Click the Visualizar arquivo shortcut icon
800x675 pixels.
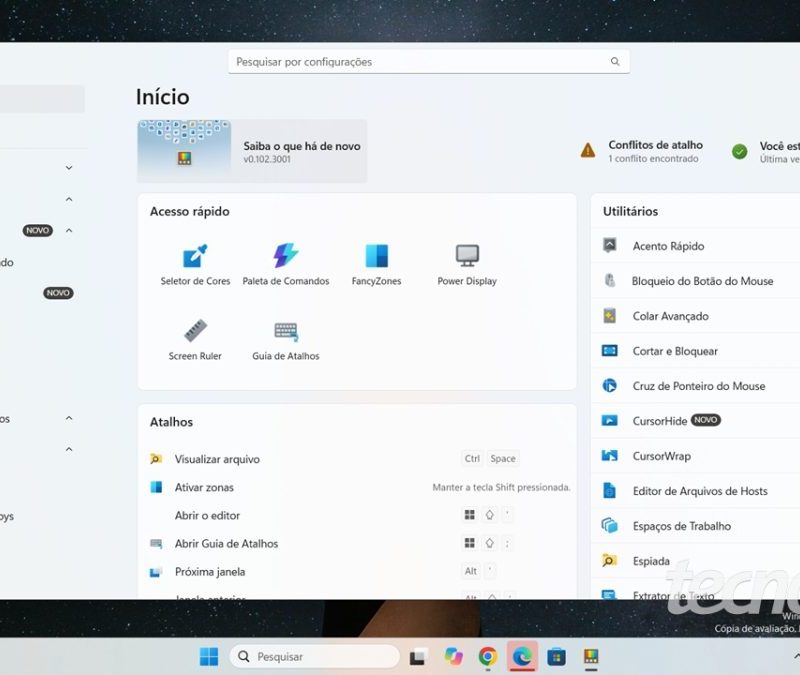point(156,459)
